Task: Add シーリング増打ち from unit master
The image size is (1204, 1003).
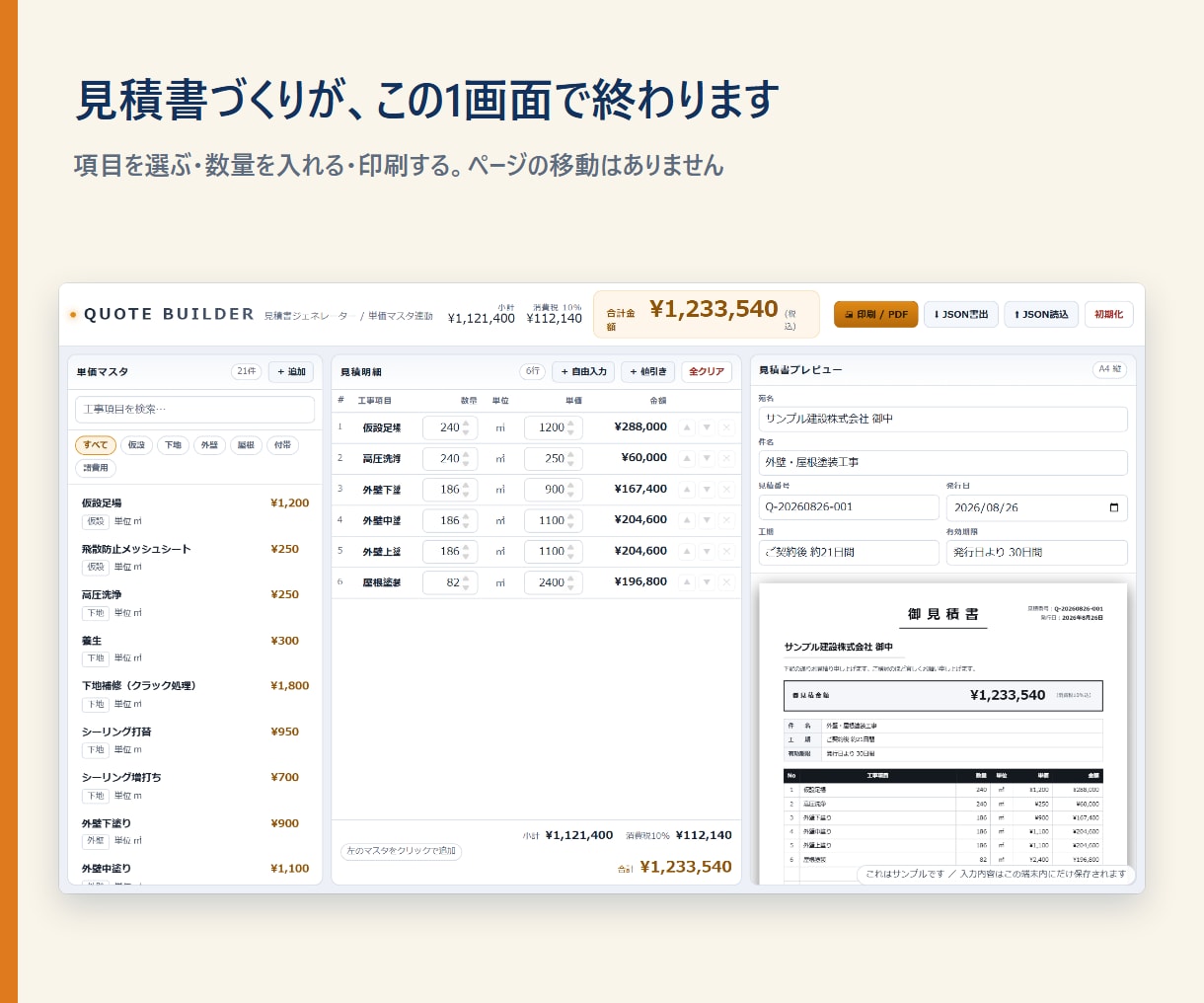Action: point(194,786)
